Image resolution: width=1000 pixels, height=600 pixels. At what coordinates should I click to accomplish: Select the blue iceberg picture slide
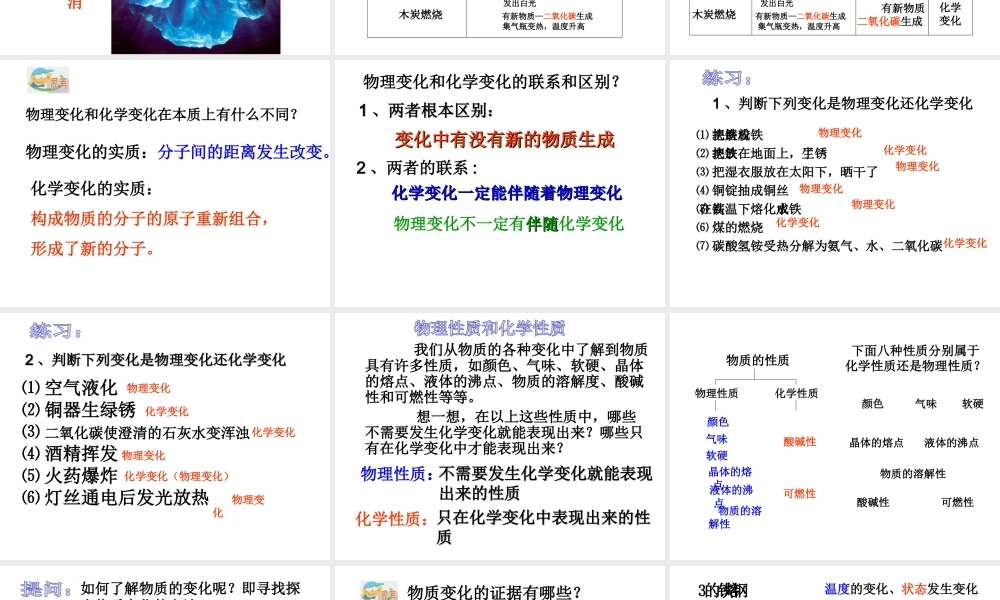tap(196, 27)
